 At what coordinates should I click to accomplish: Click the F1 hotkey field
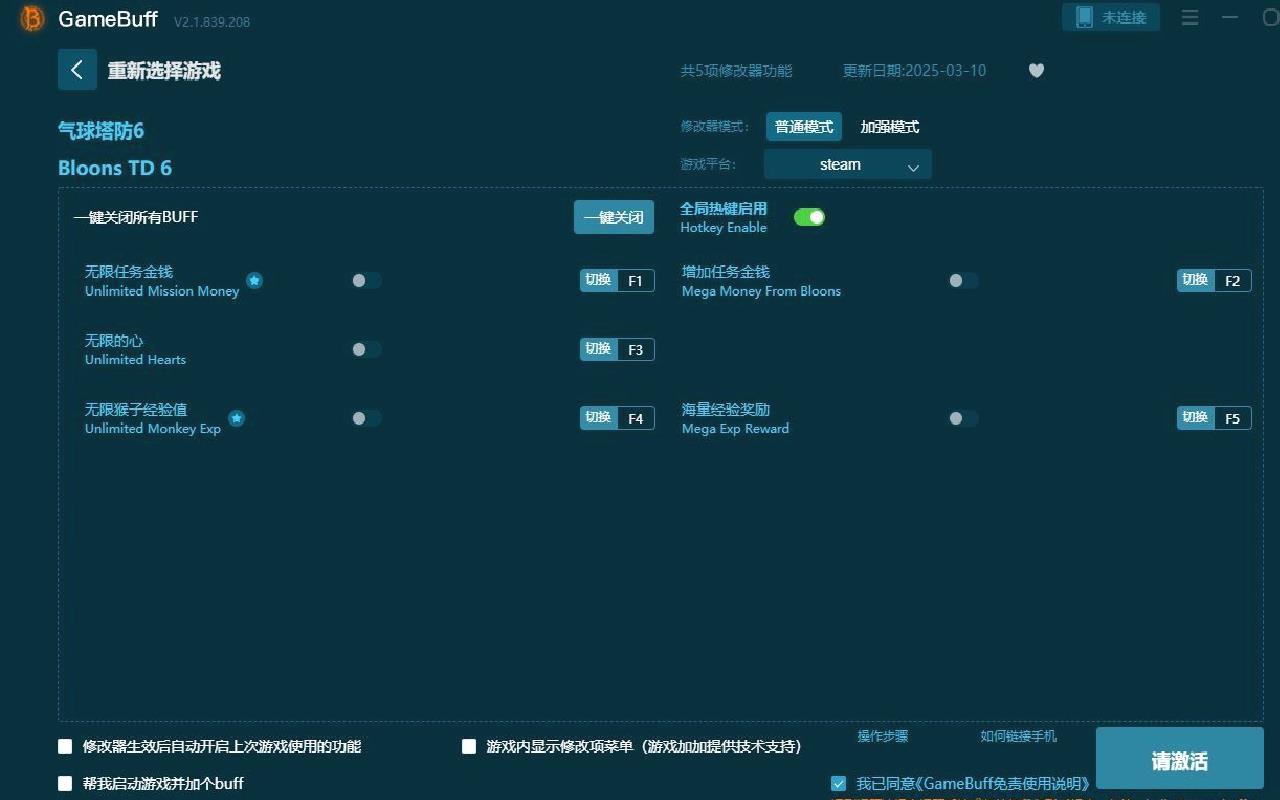(x=636, y=280)
